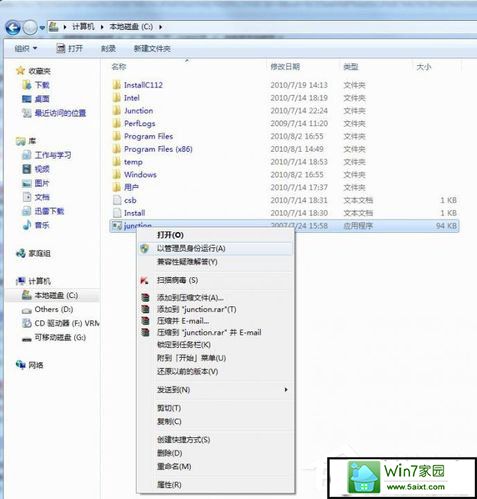Select 本地磁盘 (C:) breadcrumb in address bar

pyautogui.click(x=131, y=27)
